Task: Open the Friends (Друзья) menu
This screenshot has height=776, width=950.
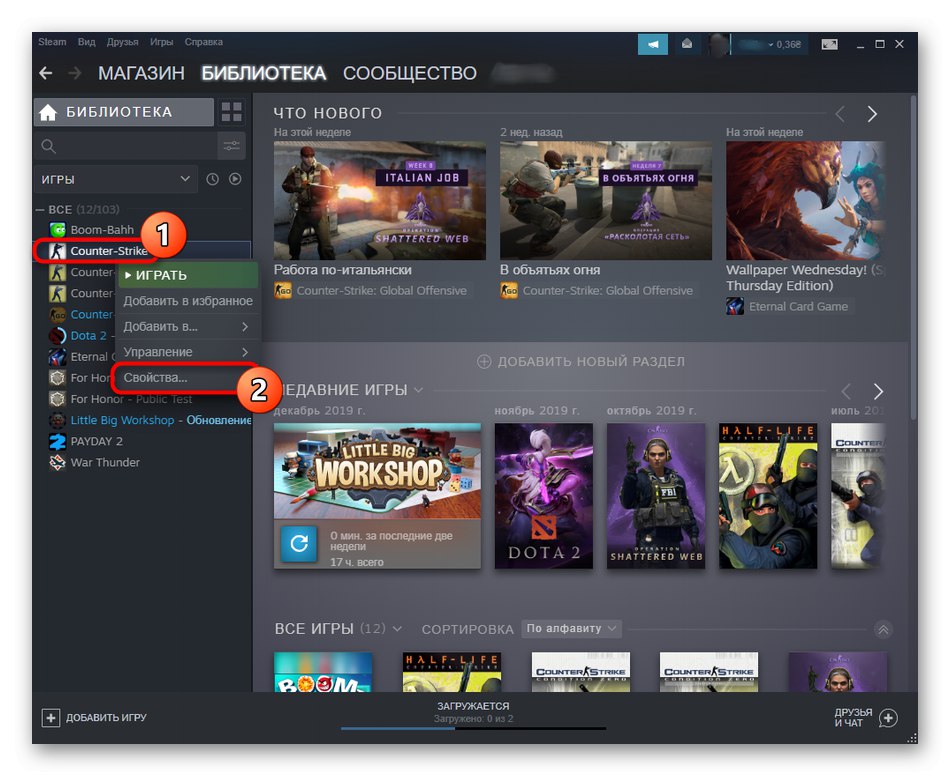Action: [x=122, y=42]
